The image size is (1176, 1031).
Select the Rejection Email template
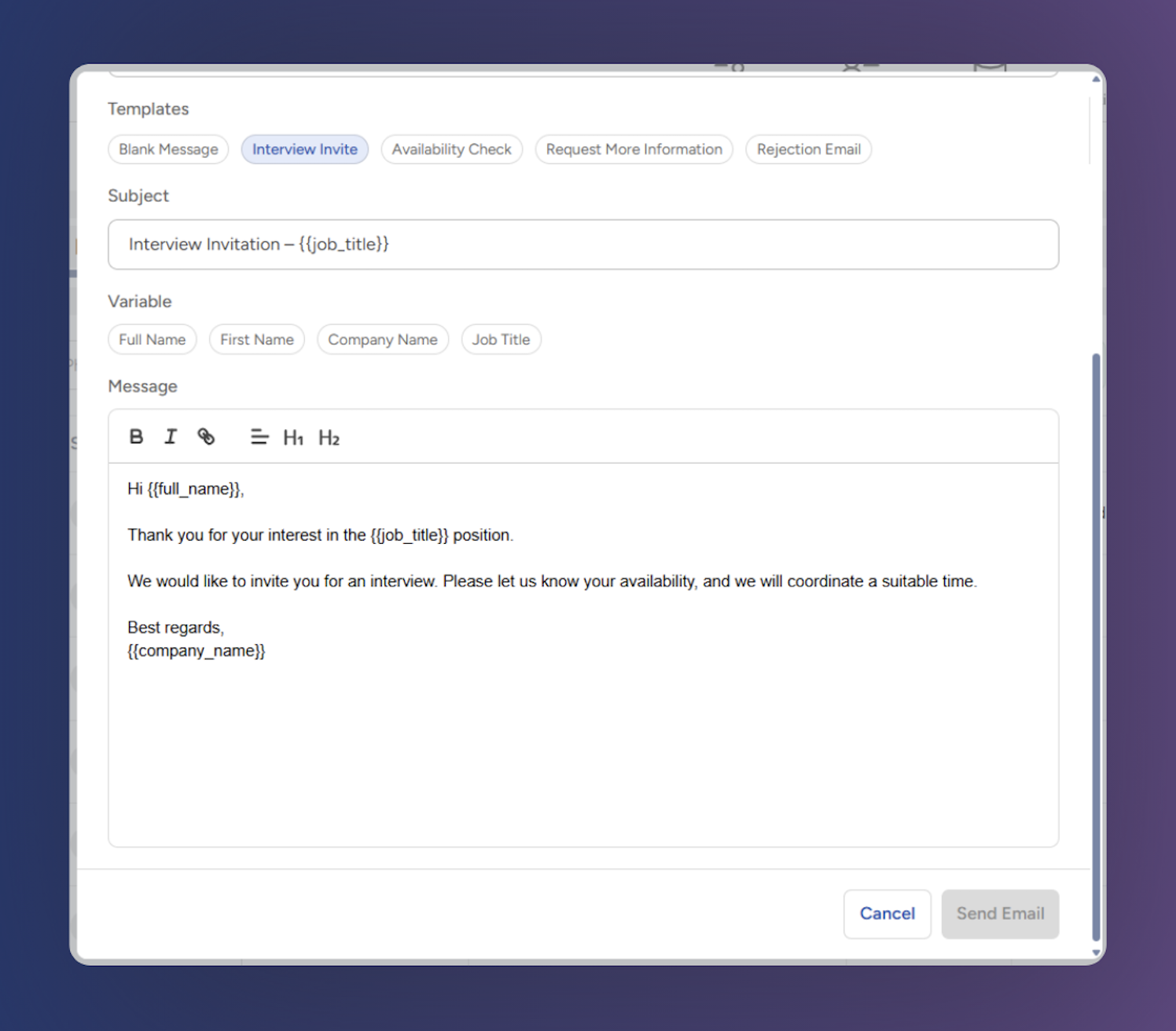809,149
